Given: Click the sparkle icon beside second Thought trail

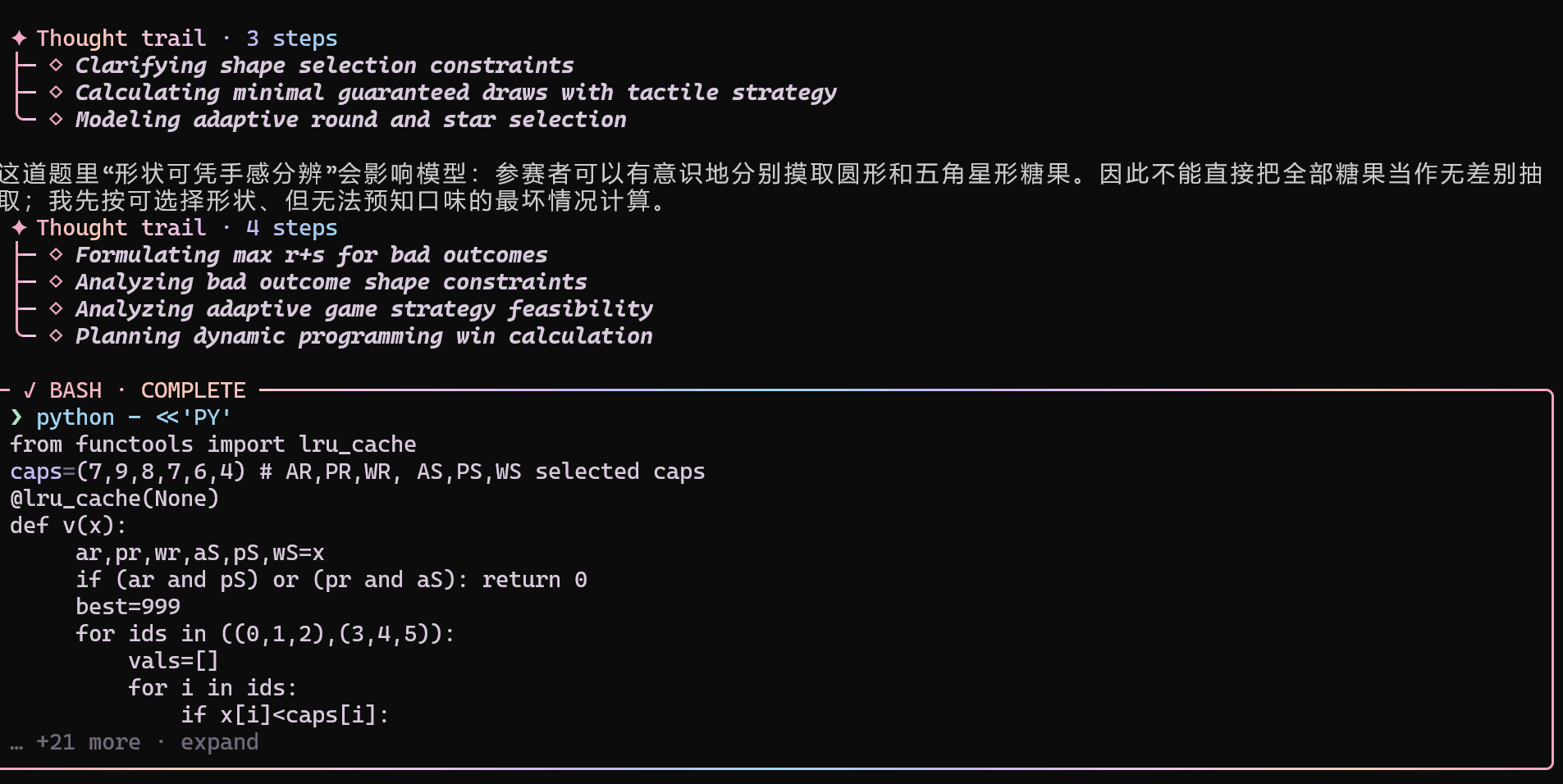Looking at the screenshot, I should (x=20, y=228).
